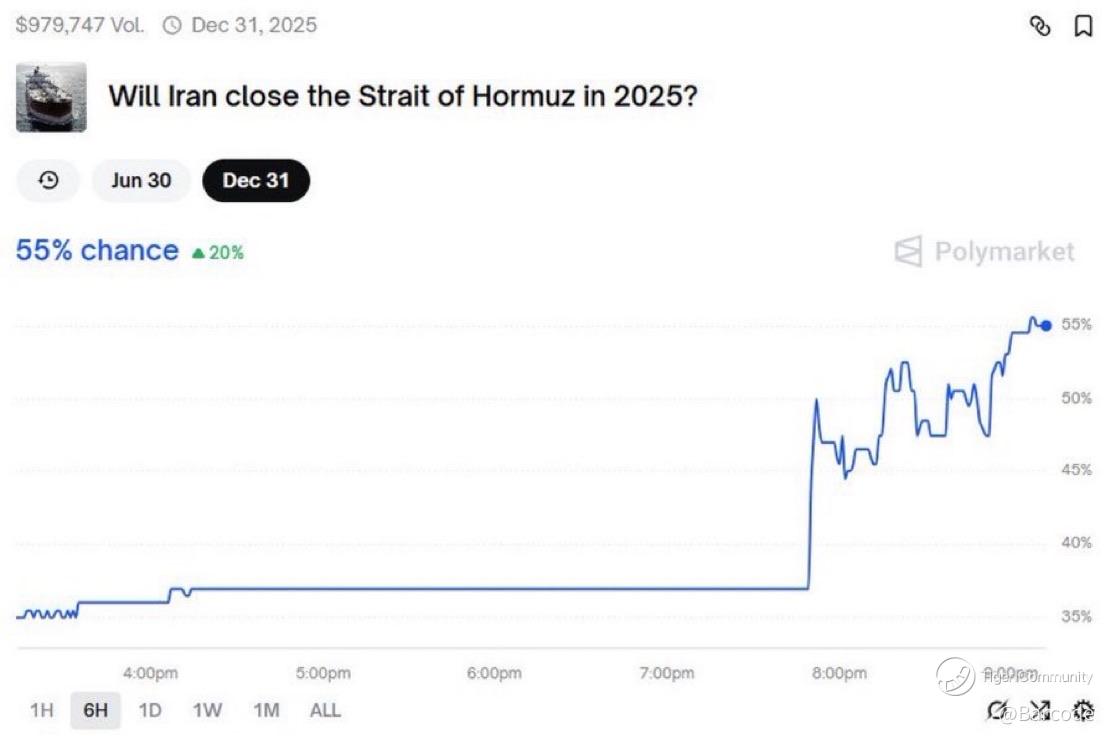Switch the chart to the 1D range
The height and width of the screenshot is (739, 1116).
[150, 711]
